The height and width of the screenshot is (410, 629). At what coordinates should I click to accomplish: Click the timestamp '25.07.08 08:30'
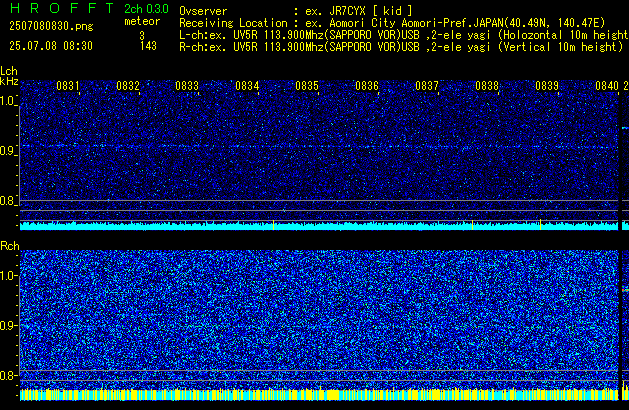pyautogui.click(x=51, y=46)
